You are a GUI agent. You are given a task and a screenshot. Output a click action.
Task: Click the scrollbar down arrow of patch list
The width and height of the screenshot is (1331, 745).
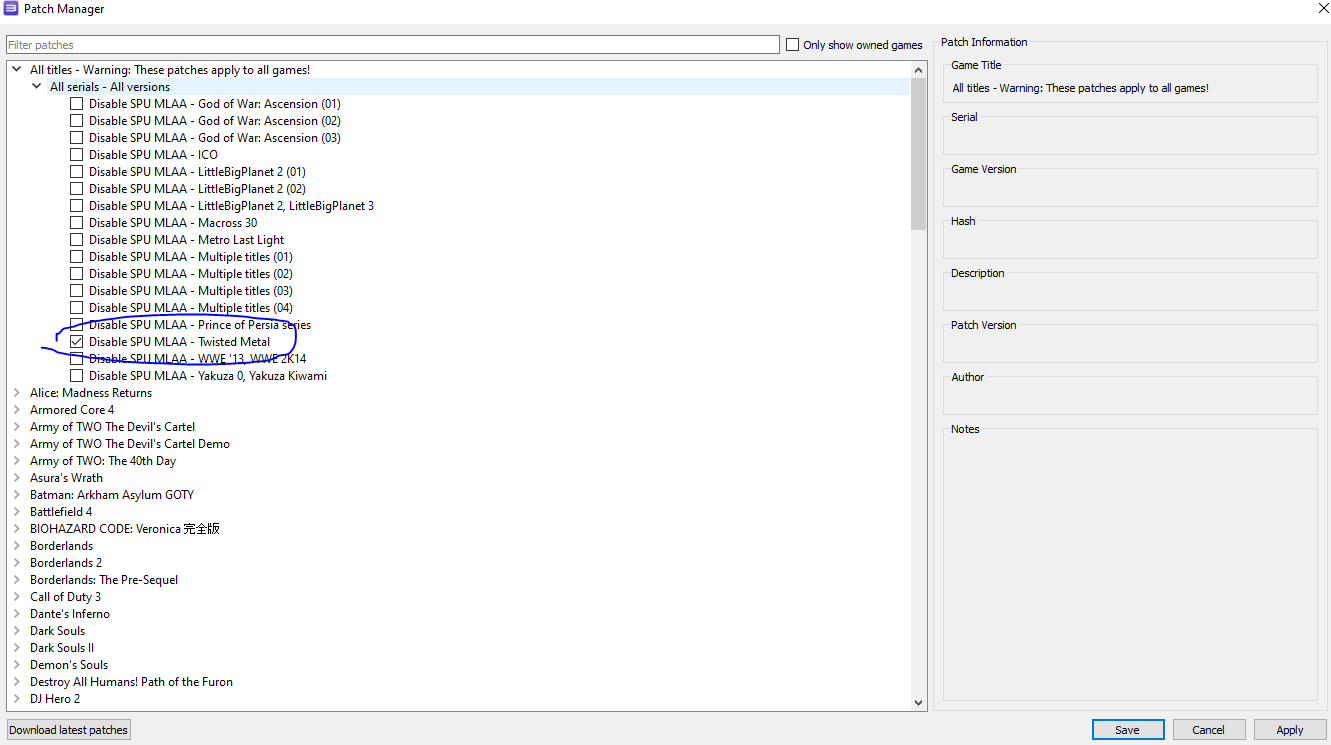pos(919,703)
